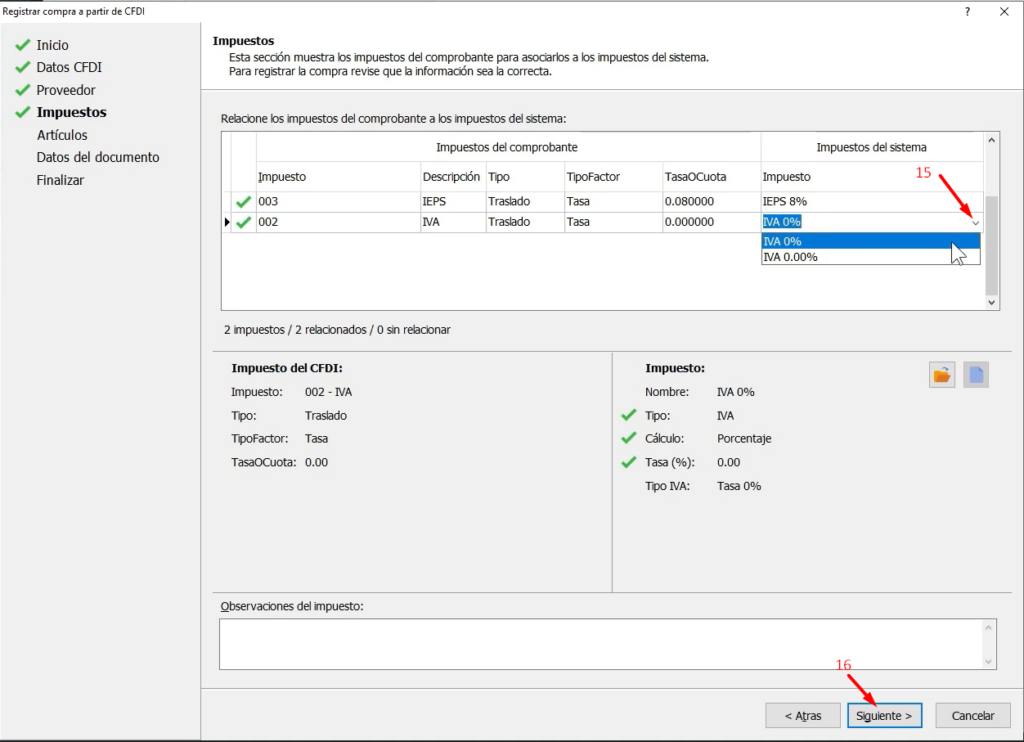Viewport: 1024px width, 742px height.
Task: Click the Atras button to go back
Action: point(802,716)
